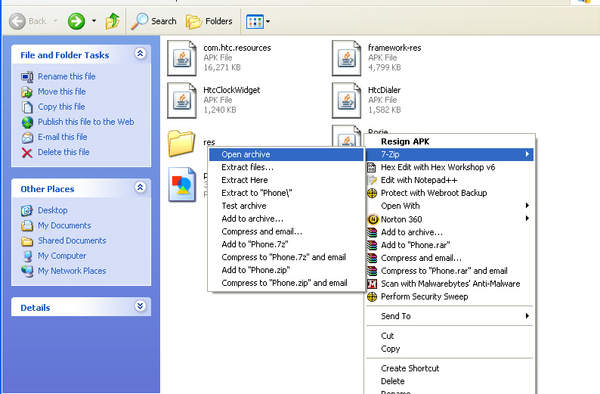Viewport: 600px width, 394px height.
Task: Choose Add to "Phone.rar"
Action: coord(450,245)
